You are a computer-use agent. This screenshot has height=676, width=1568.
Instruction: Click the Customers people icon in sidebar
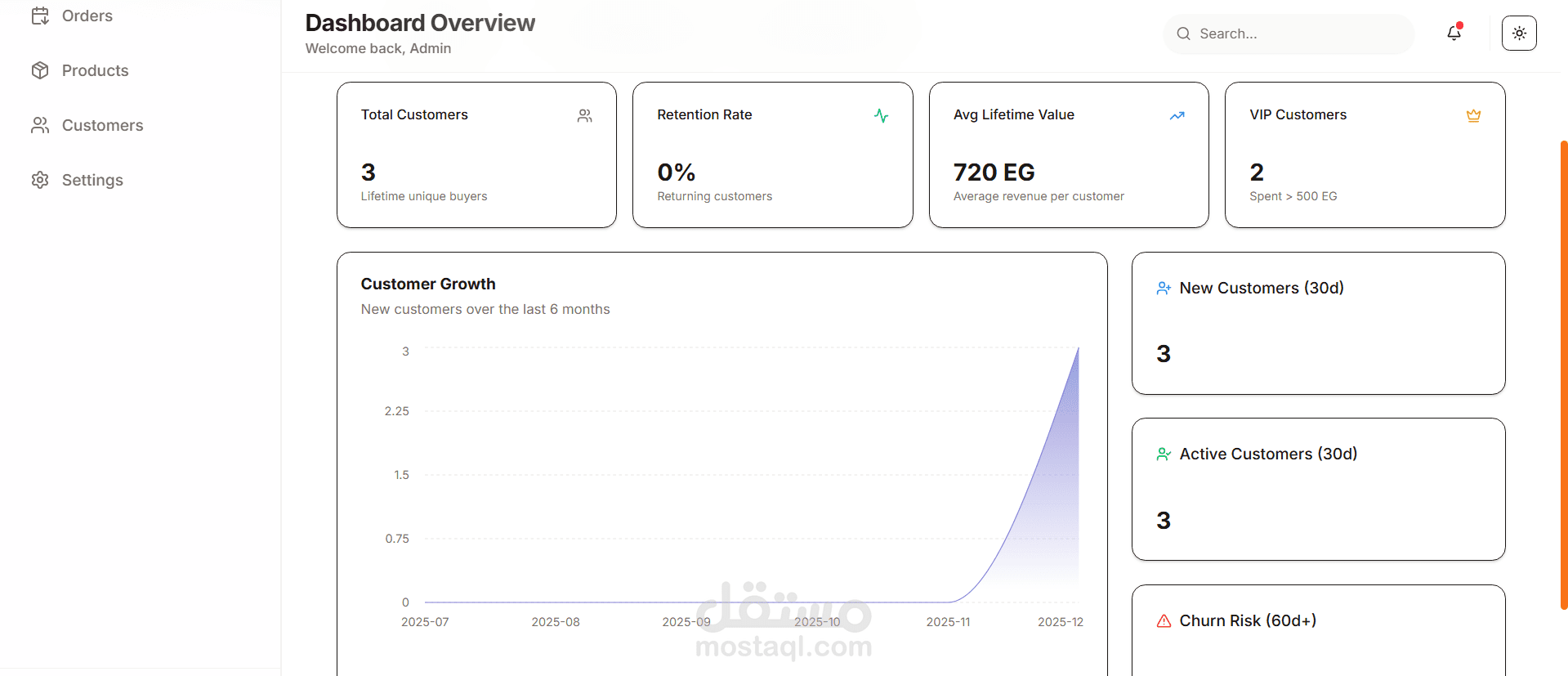pos(40,125)
